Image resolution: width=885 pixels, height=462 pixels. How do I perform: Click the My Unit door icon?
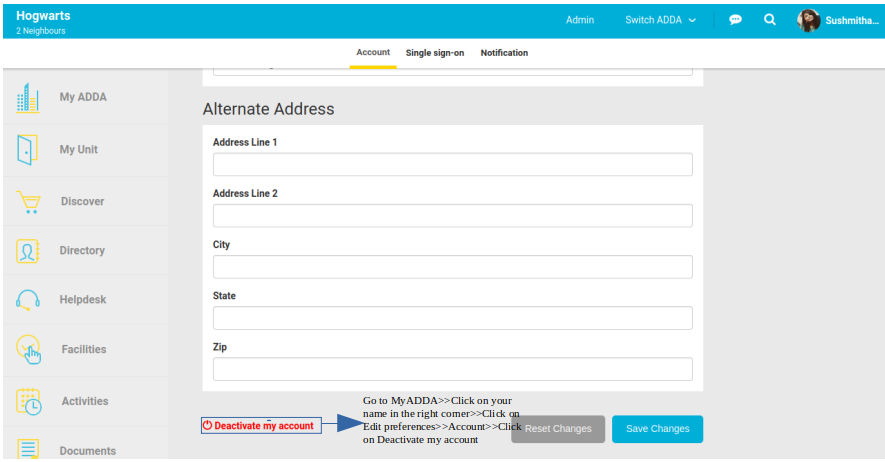coord(27,149)
